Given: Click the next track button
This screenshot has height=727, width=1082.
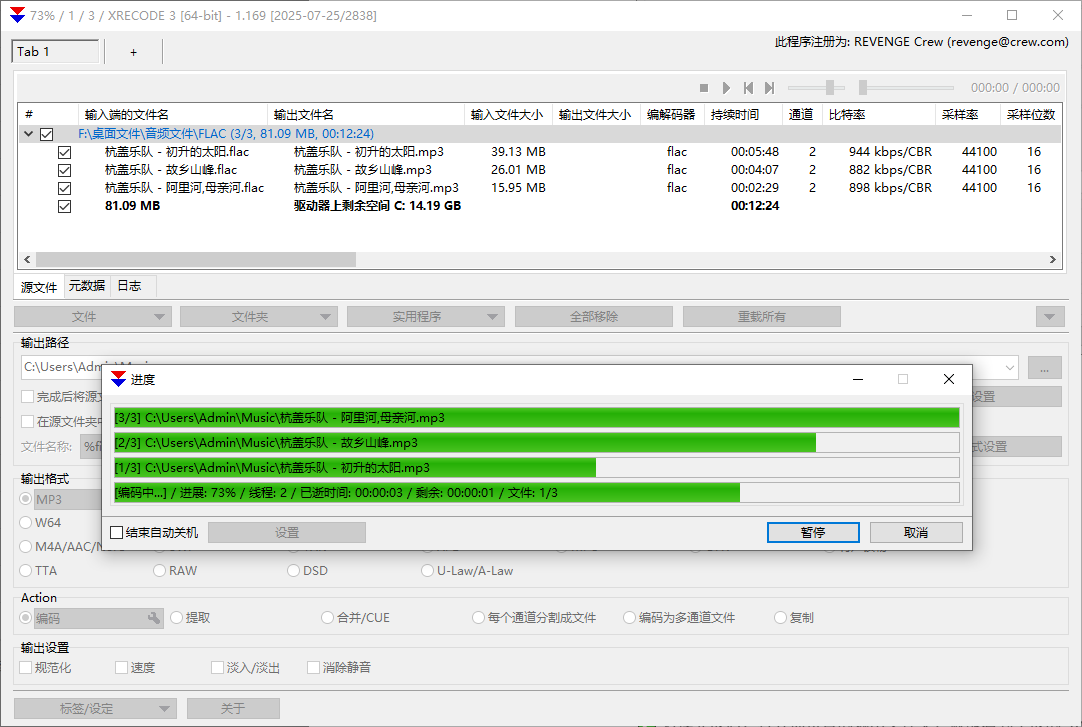Looking at the screenshot, I should (x=770, y=88).
